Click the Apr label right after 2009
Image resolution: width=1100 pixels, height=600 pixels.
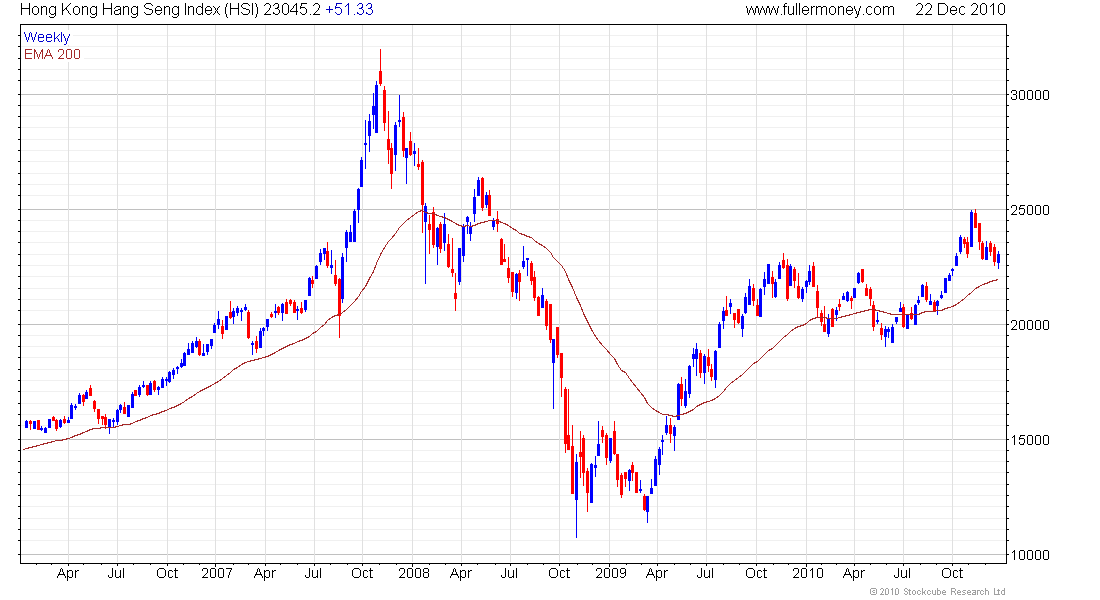click(657, 574)
